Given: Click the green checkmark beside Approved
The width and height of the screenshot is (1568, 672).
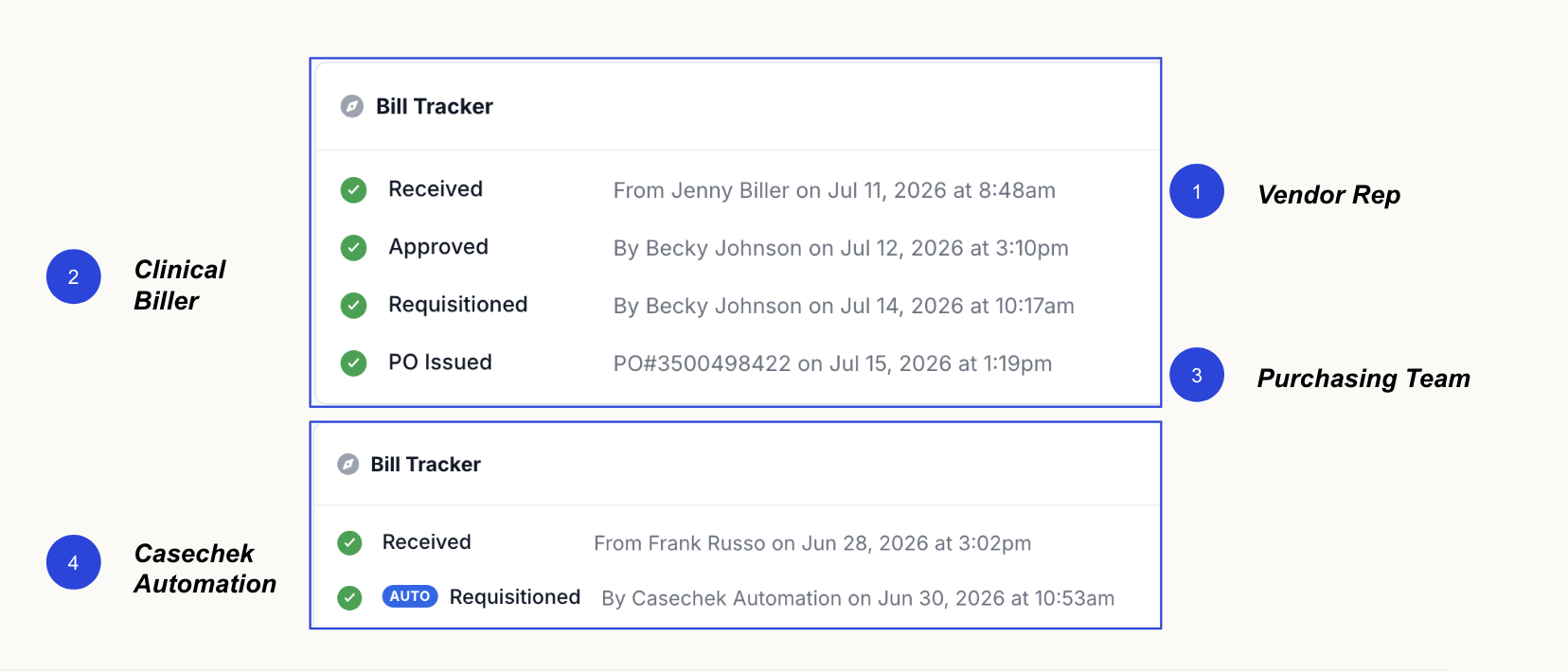Looking at the screenshot, I should (353, 248).
